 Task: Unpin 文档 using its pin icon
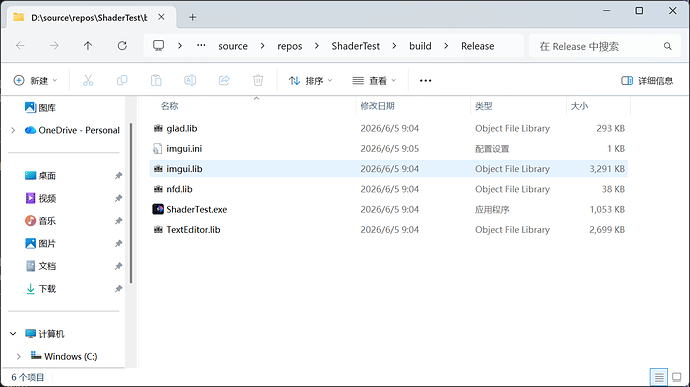118,266
